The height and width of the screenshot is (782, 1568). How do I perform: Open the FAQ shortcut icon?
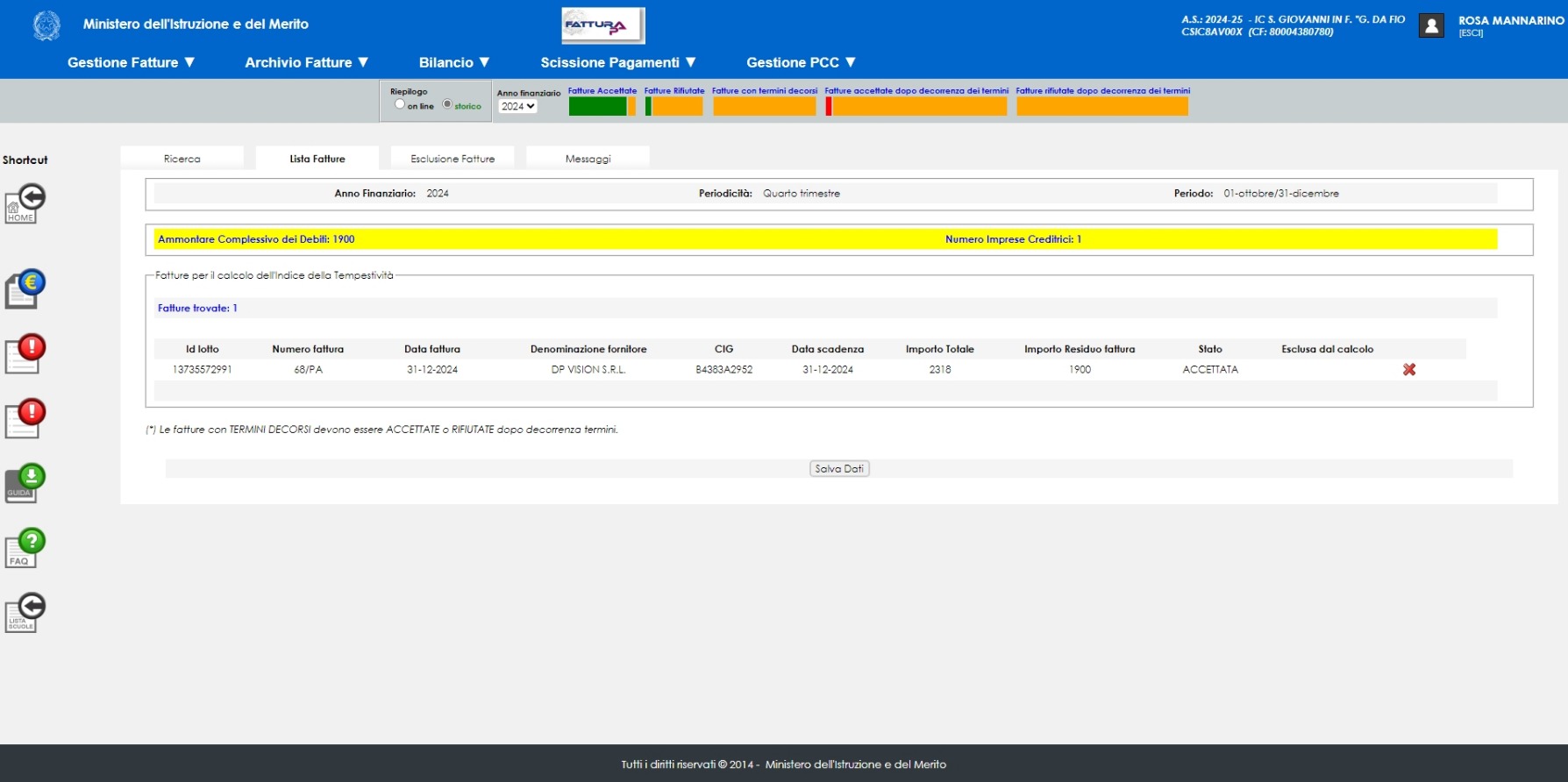[25, 548]
